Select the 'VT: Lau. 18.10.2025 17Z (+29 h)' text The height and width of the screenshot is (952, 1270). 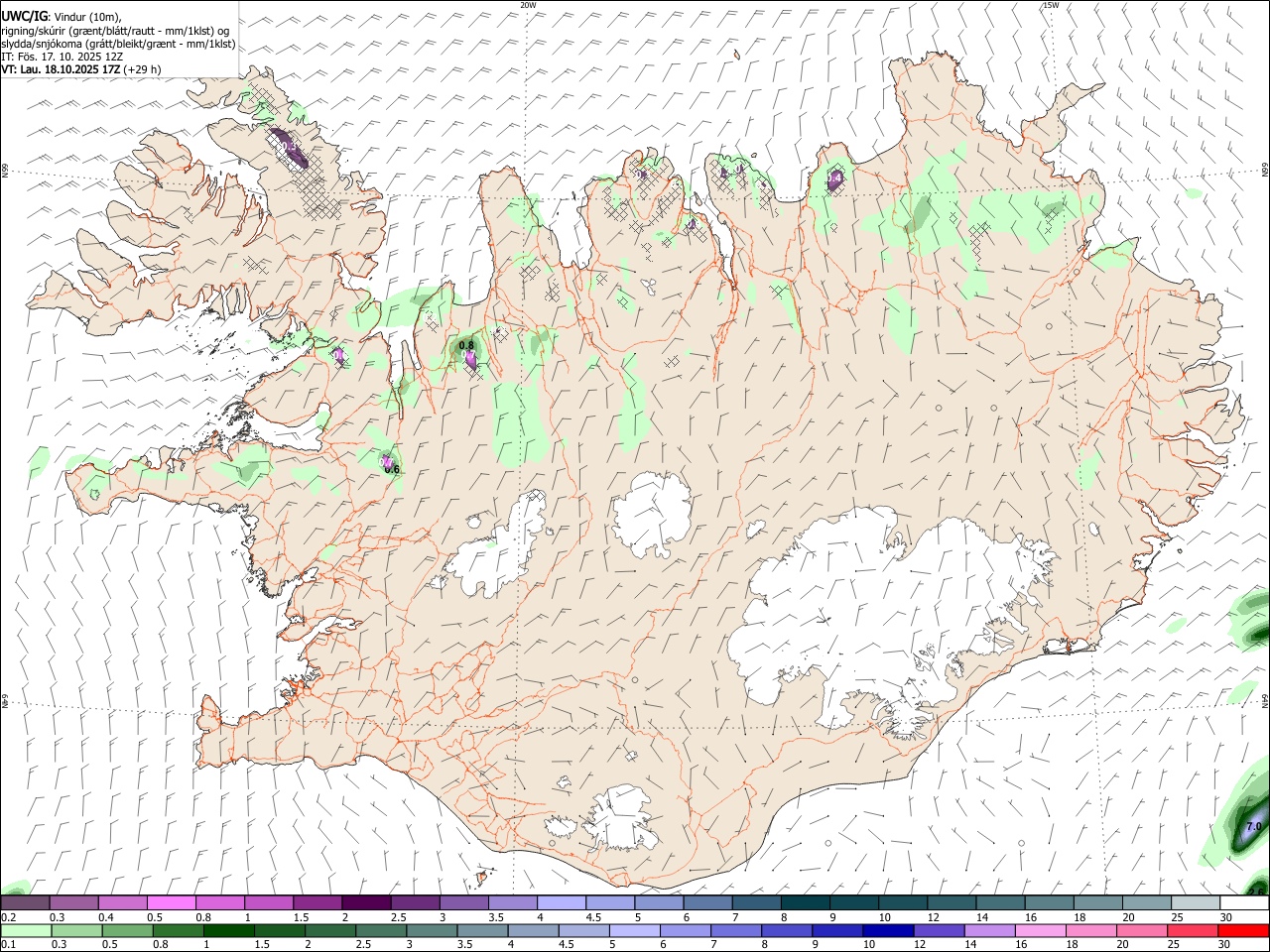point(80,69)
